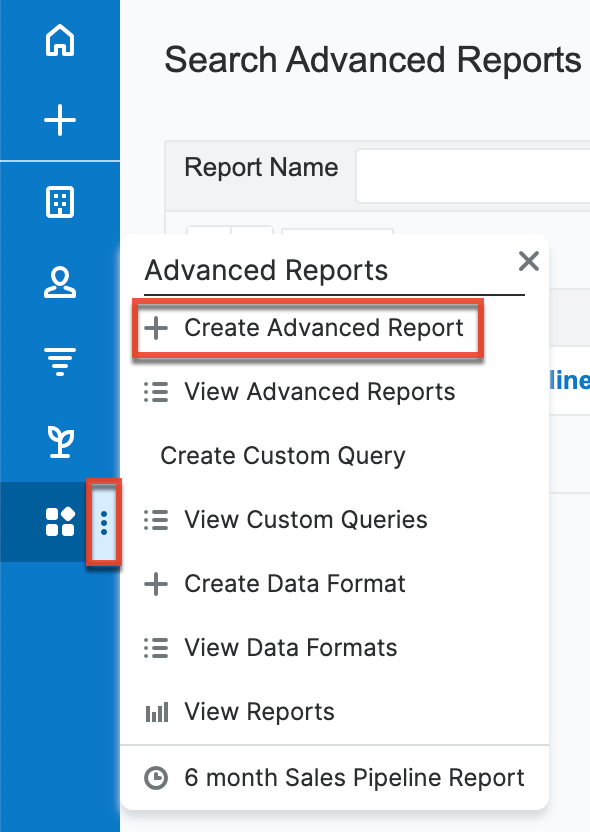This screenshot has height=832, width=590.
Task: Close the Advanced Reports popup
Action: [x=529, y=261]
